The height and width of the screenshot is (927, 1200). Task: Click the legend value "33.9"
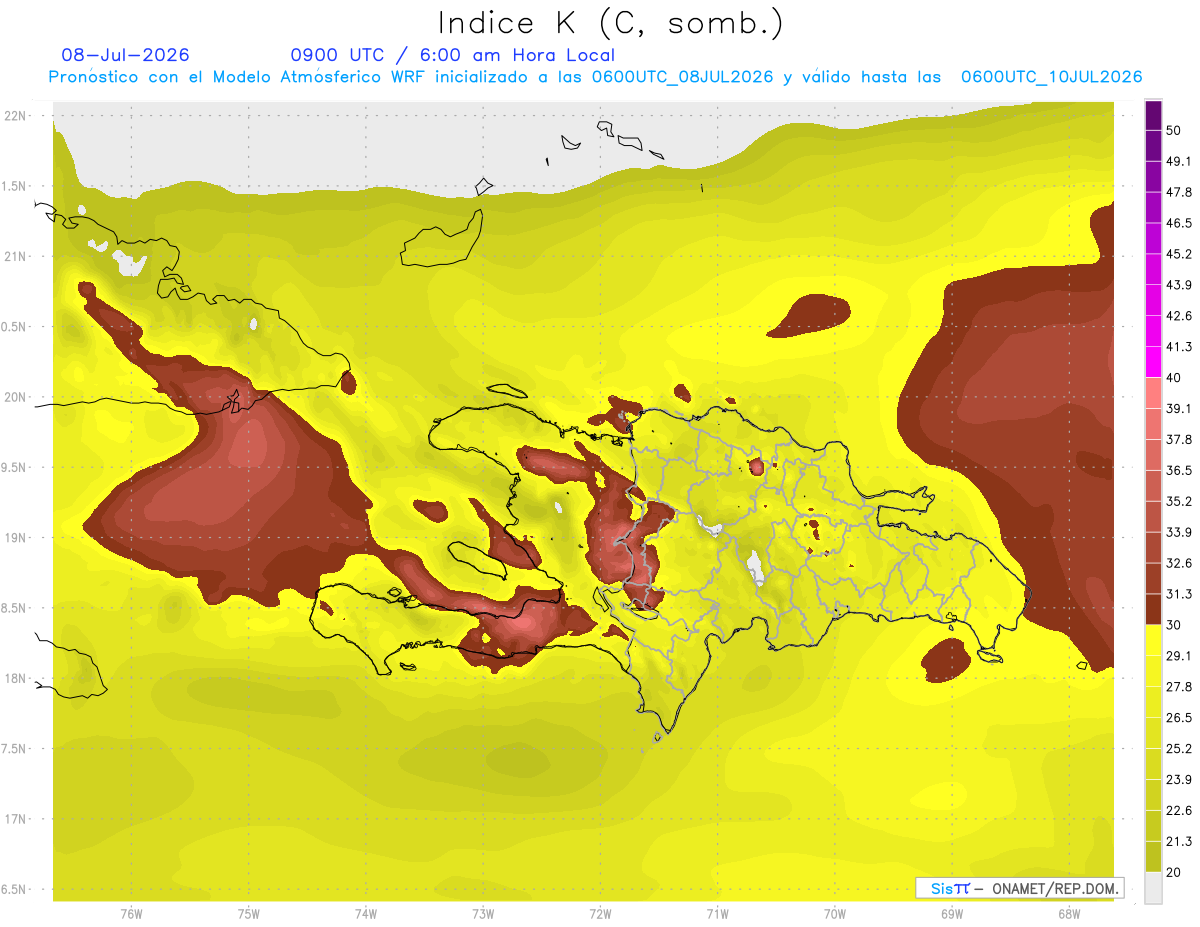coord(1179,531)
